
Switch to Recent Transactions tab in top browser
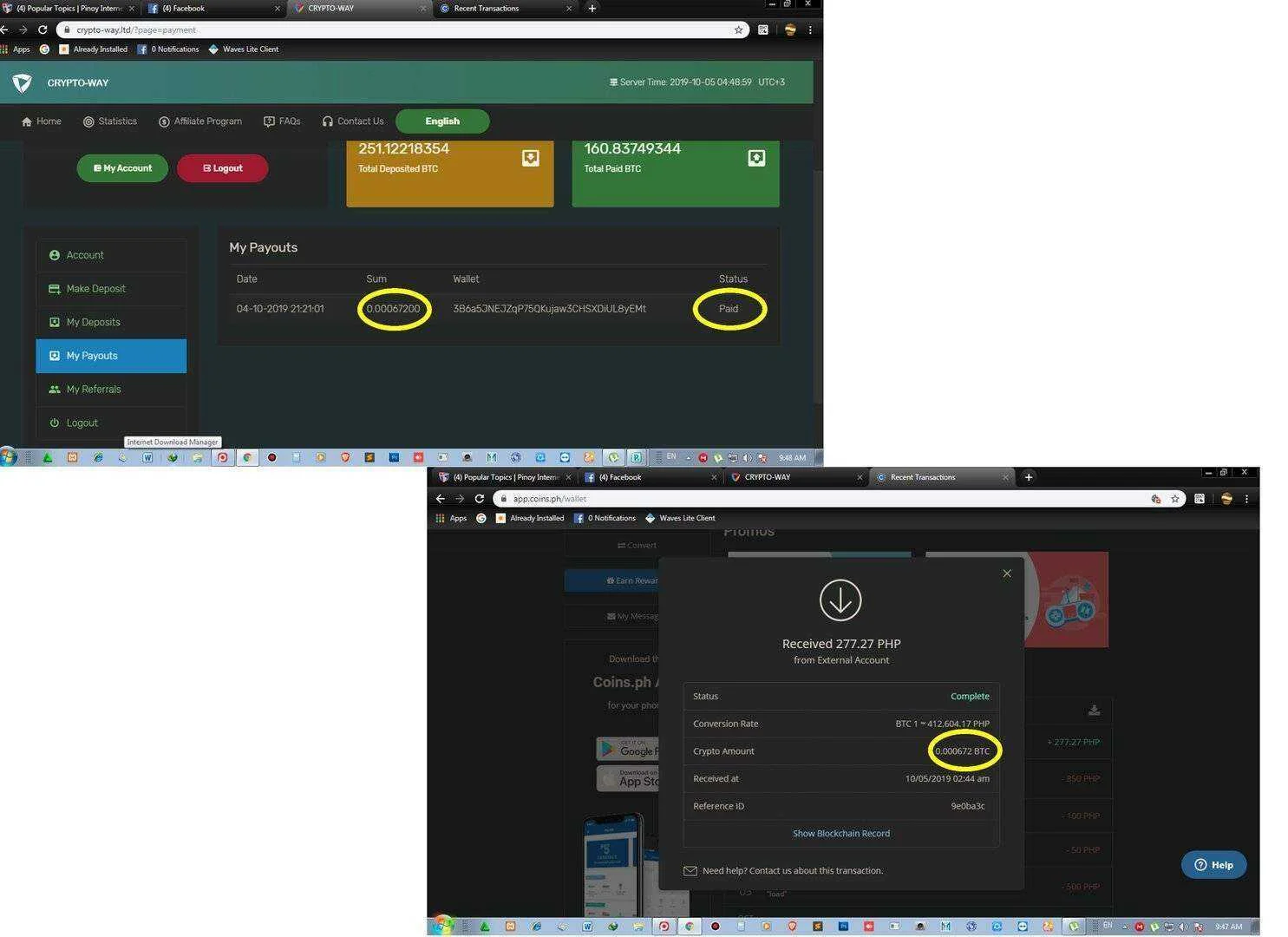click(506, 8)
